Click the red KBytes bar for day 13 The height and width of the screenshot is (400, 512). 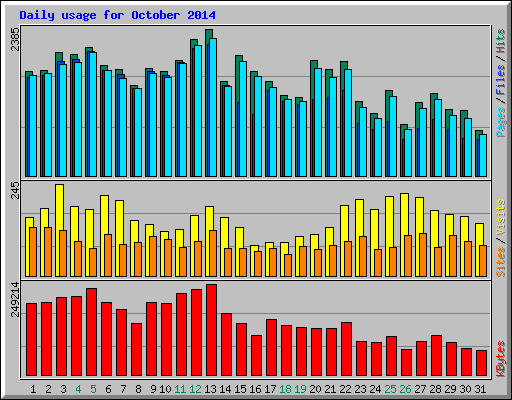(211, 330)
